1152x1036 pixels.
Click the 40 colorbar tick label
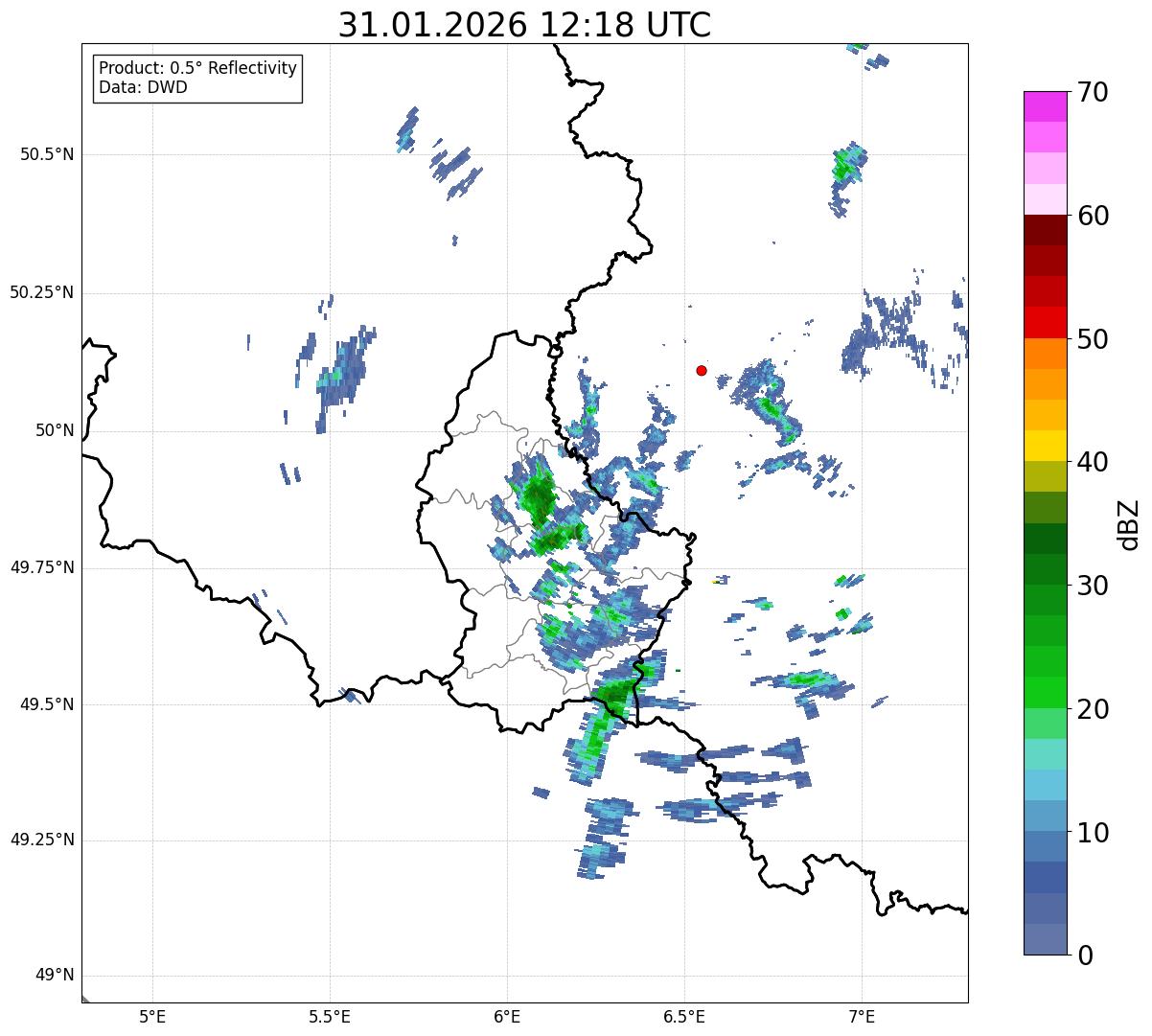point(1093,462)
